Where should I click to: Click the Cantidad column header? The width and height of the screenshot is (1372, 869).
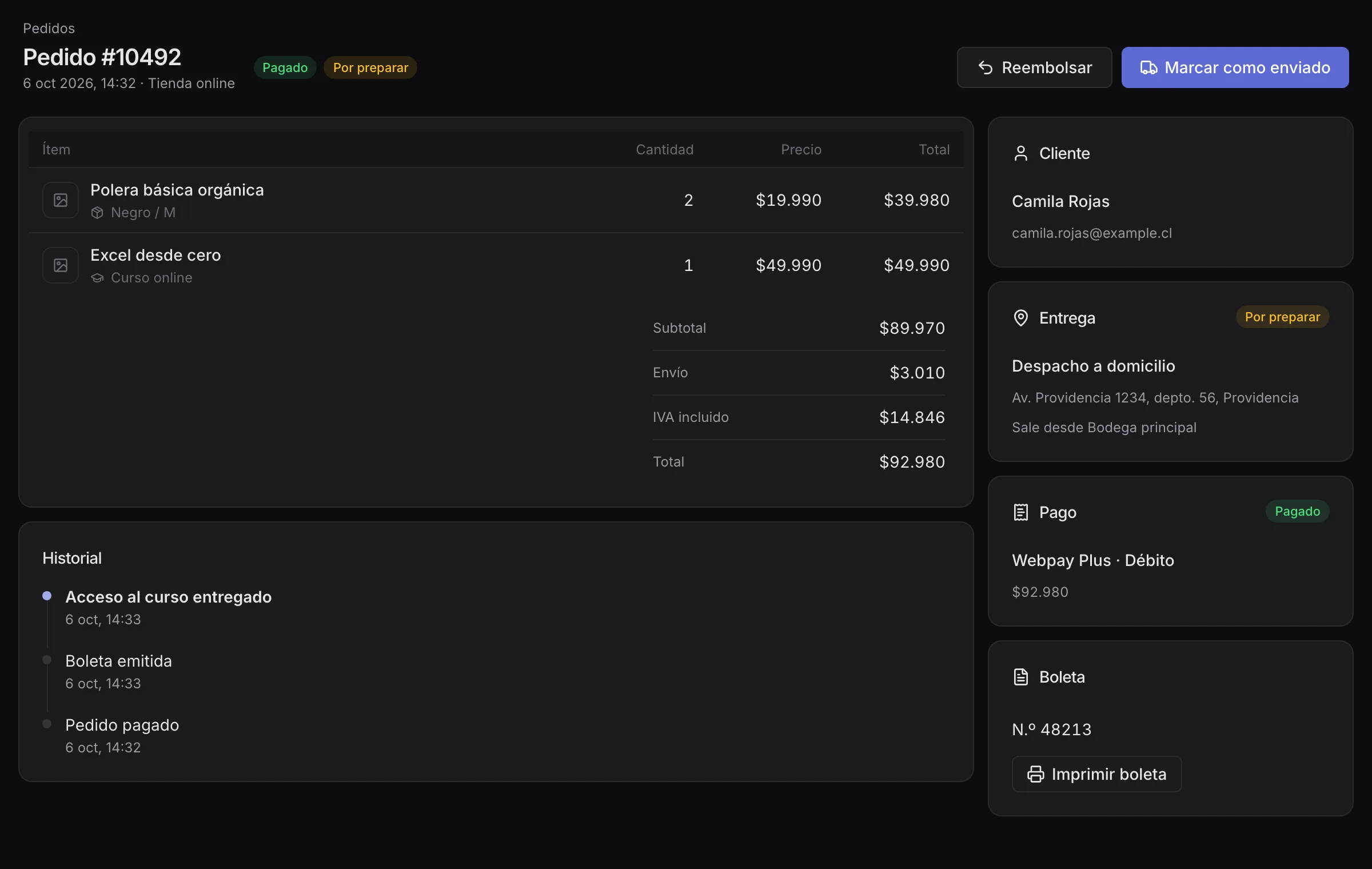(664, 150)
